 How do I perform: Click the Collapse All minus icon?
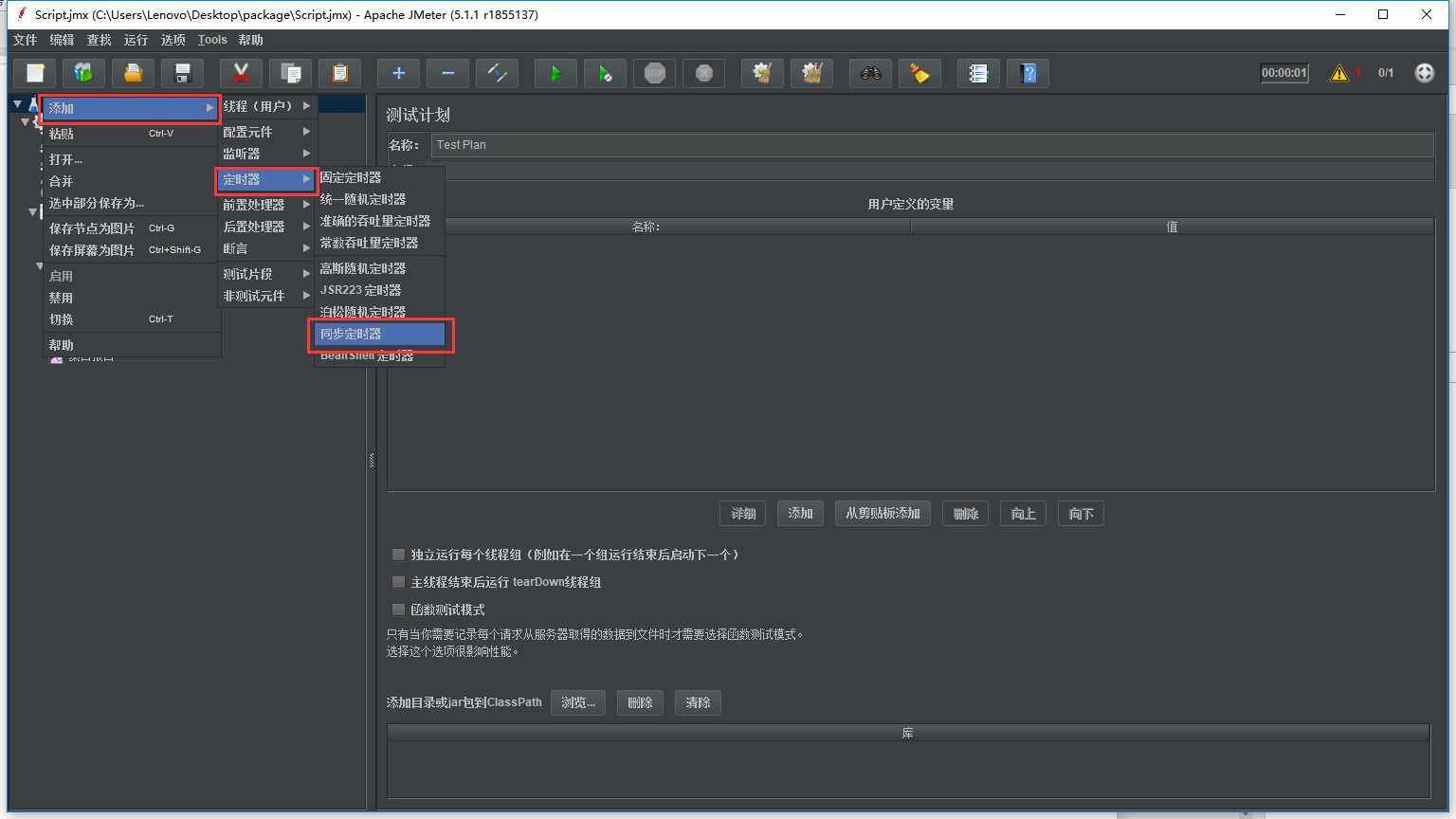pos(448,73)
